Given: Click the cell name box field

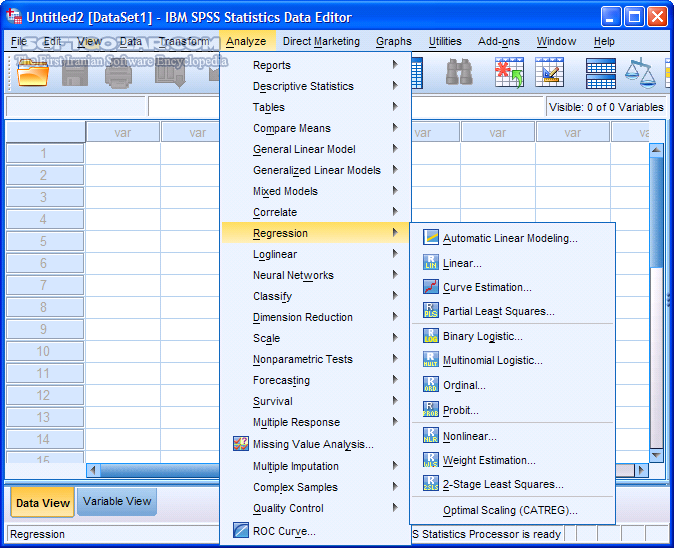Looking at the screenshot, I should click(x=76, y=107).
